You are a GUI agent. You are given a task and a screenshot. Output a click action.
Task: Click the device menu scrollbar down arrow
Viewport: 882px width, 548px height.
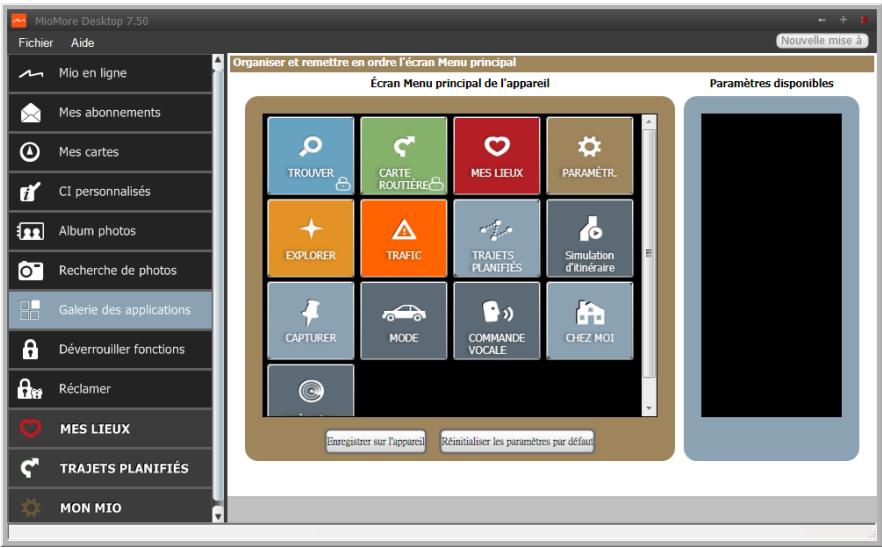tap(649, 409)
